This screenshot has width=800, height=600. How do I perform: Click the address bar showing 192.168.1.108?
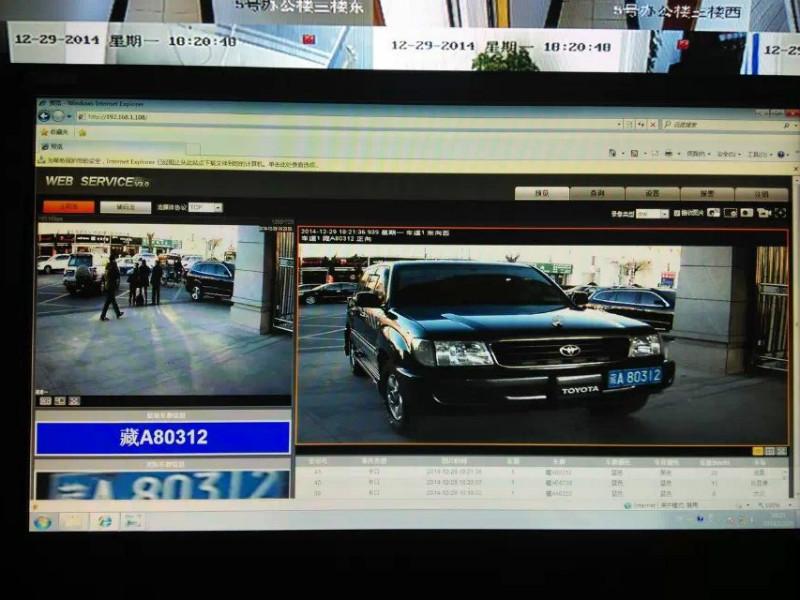pos(347,118)
